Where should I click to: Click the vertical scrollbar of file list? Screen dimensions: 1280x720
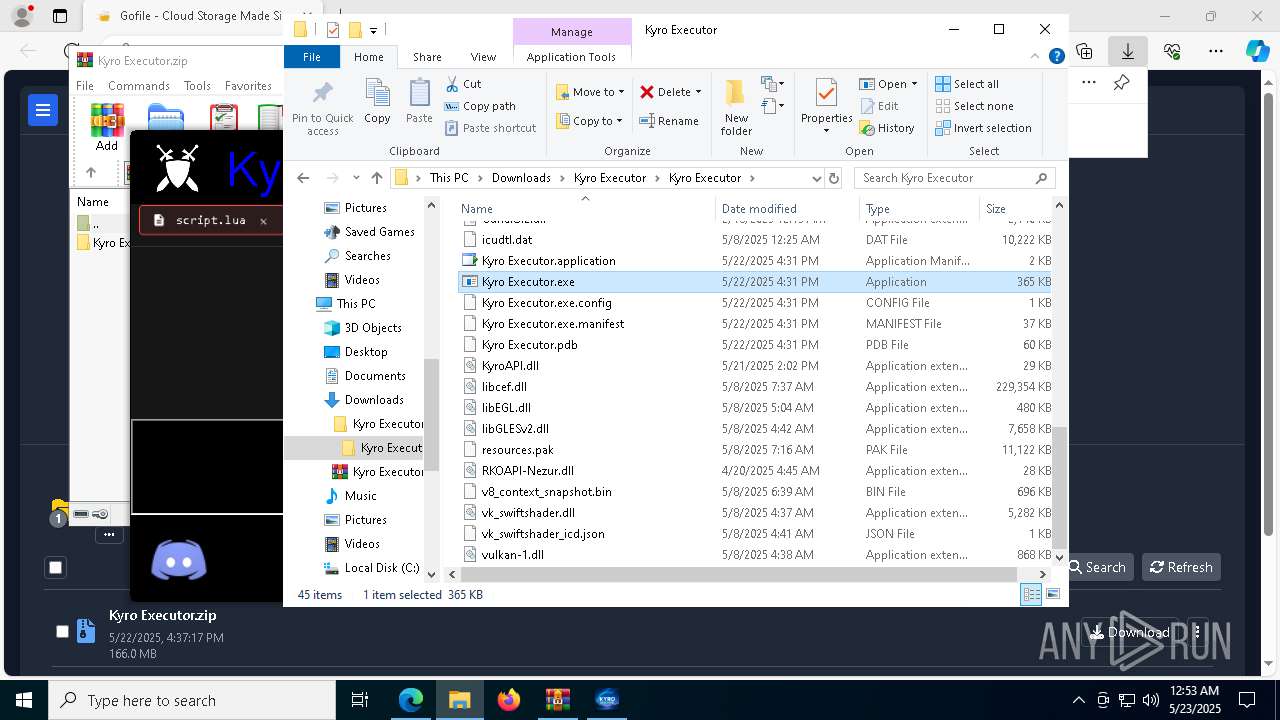pos(1059,487)
